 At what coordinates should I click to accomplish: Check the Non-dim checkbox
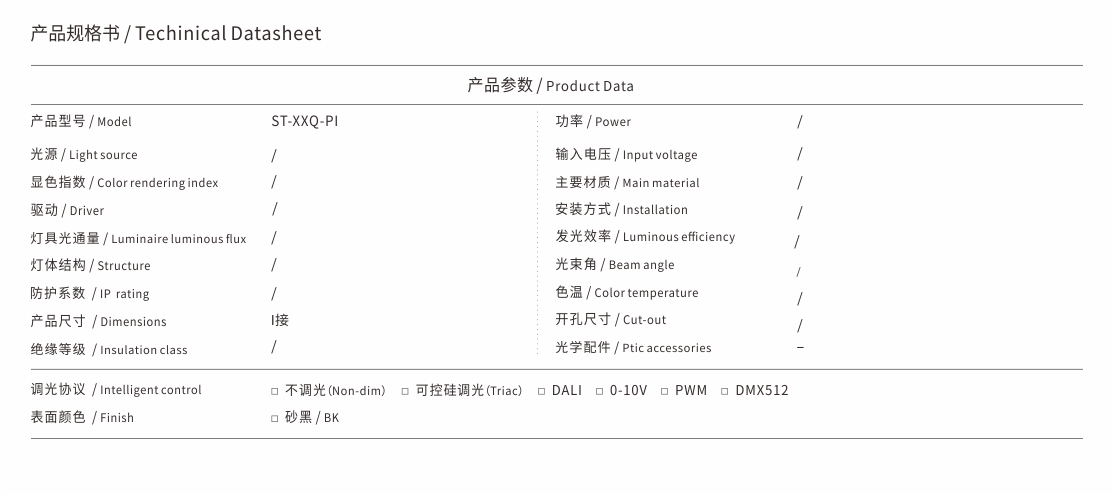click(x=275, y=391)
